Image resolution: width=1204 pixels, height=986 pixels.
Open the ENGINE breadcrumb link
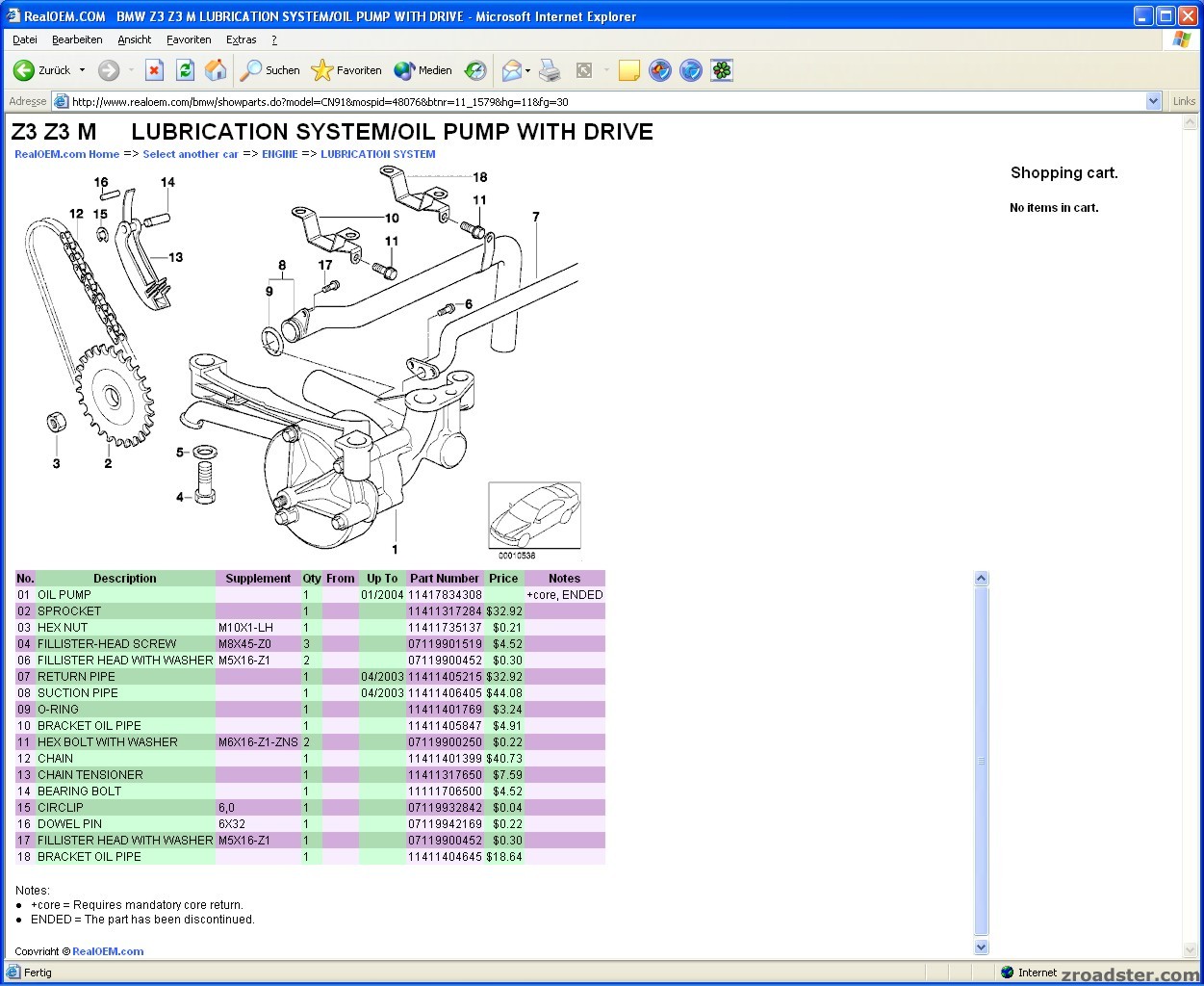(x=280, y=154)
